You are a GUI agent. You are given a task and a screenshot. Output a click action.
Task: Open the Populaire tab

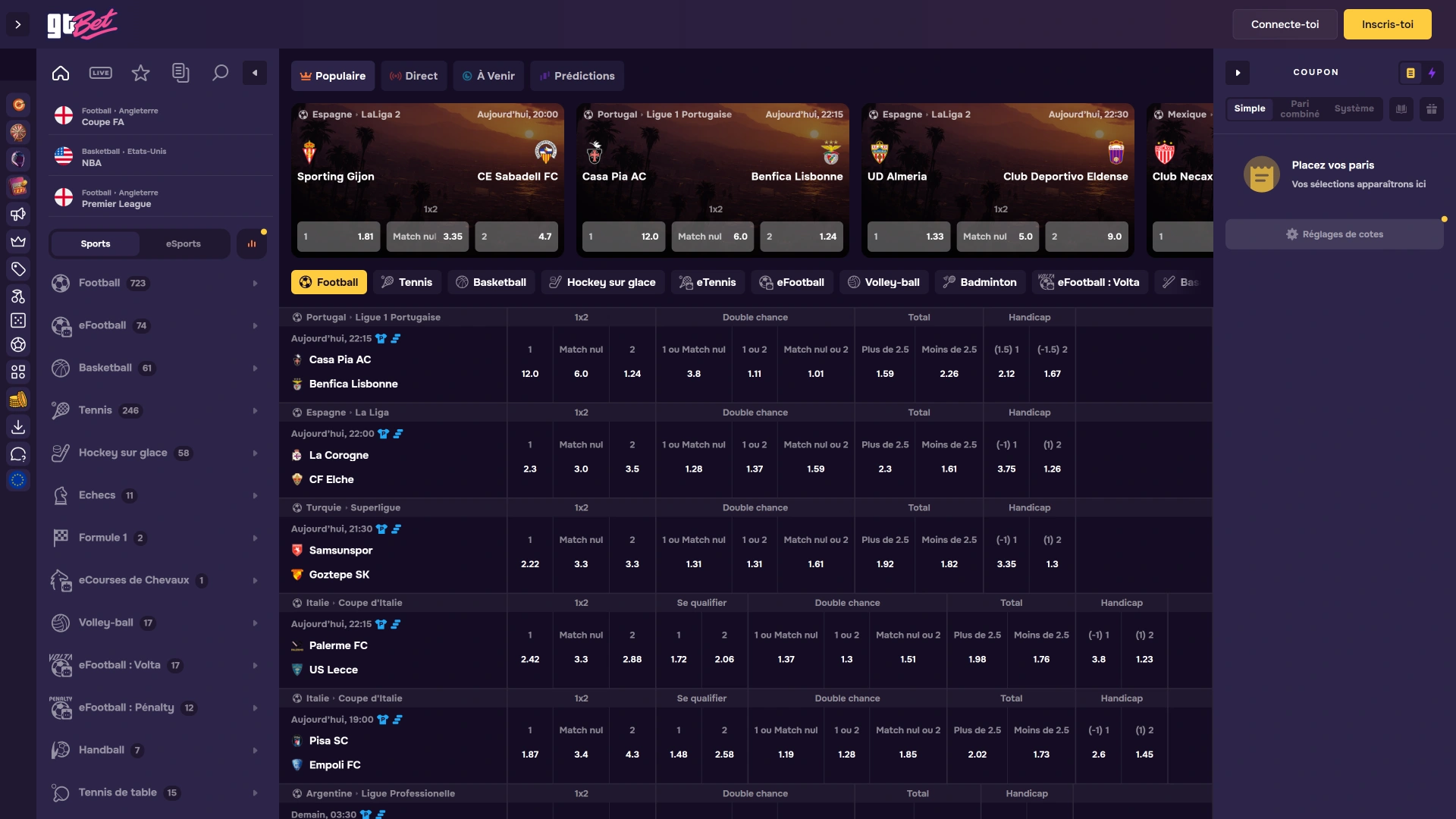click(x=333, y=76)
